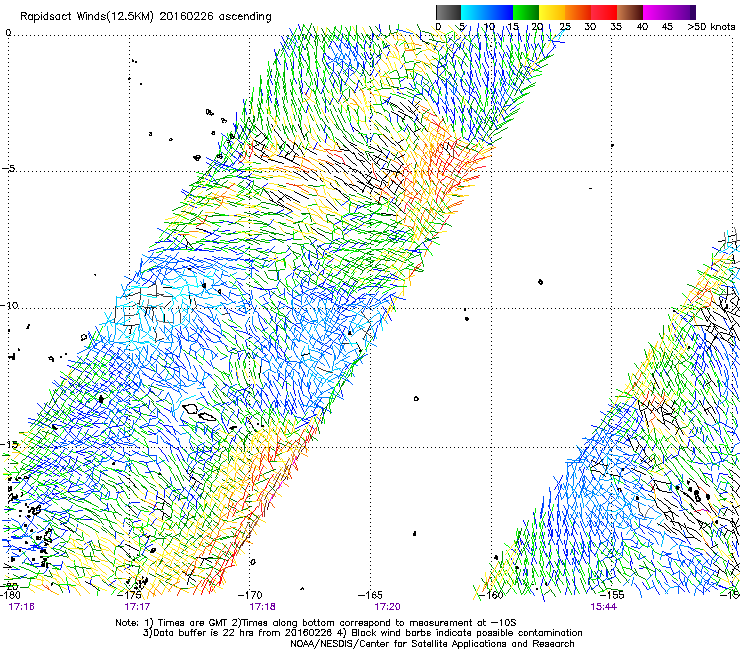The height and width of the screenshot is (650, 740).
Task: Click the Rapidscat Winds chart title
Action: (146, 17)
